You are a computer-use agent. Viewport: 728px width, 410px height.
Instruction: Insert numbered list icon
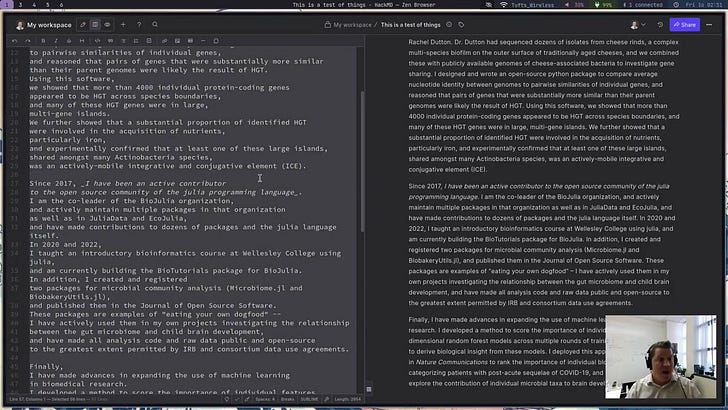pyautogui.click(x=136, y=41)
